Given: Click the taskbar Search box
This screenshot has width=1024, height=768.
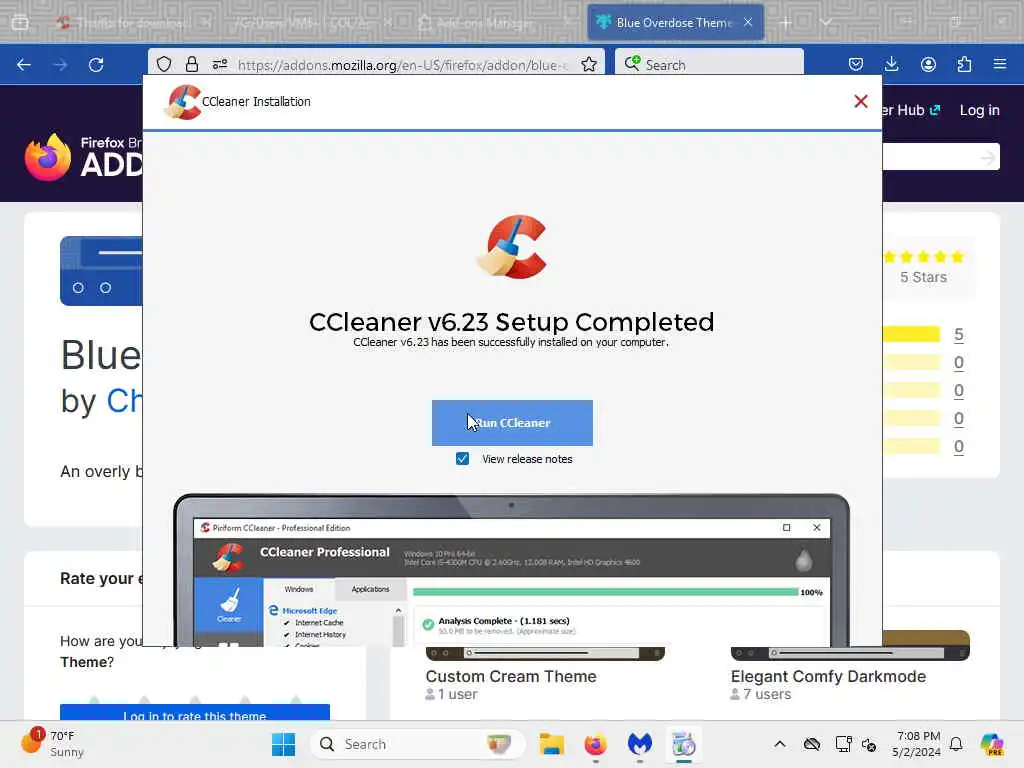Looking at the screenshot, I should click(417, 744).
